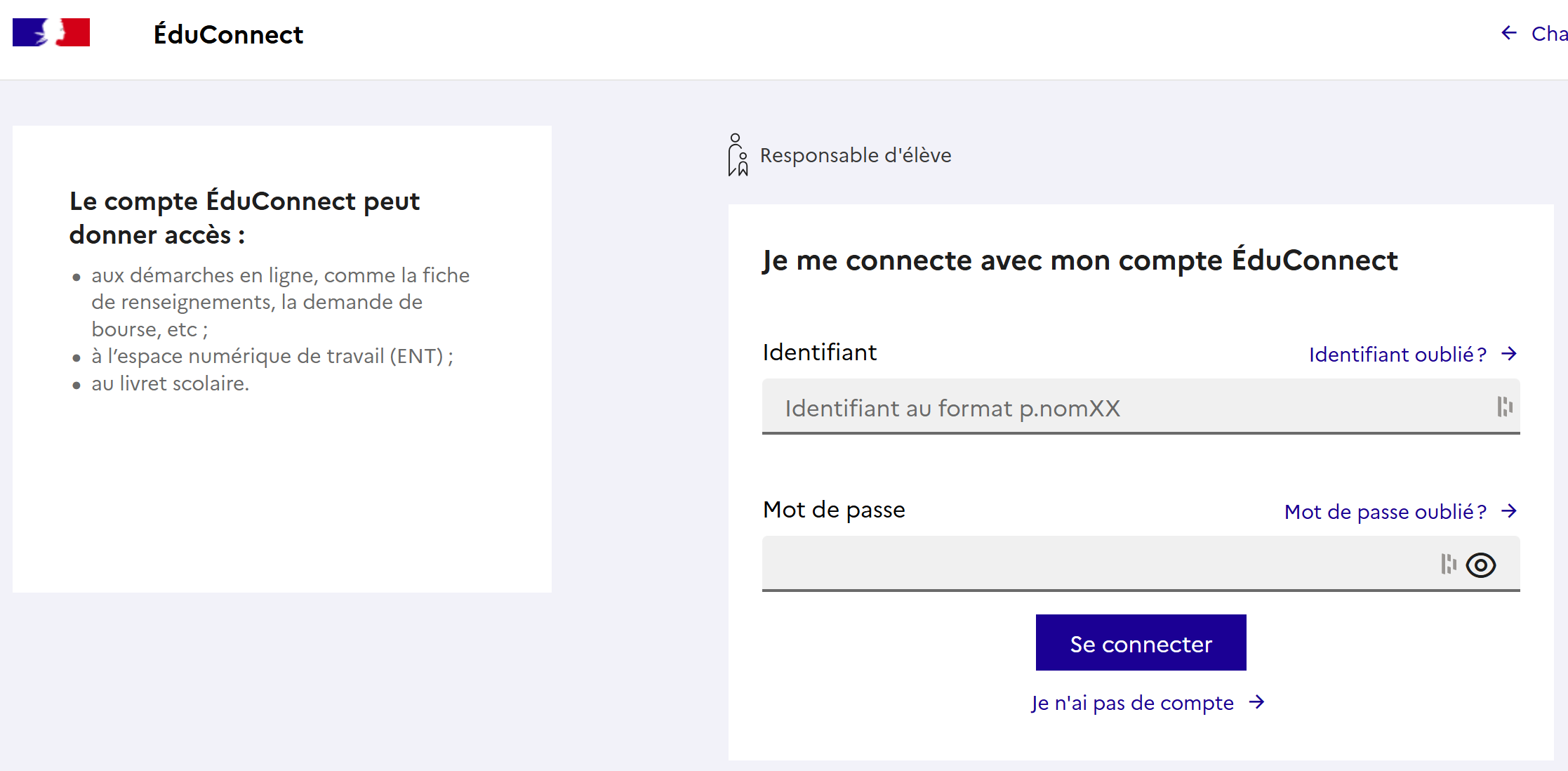The width and height of the screenshot is (1568, 771).
Task: Click the arrow beside 'Mot de passe oublié ?'
Action: [x=1508, y=512]
